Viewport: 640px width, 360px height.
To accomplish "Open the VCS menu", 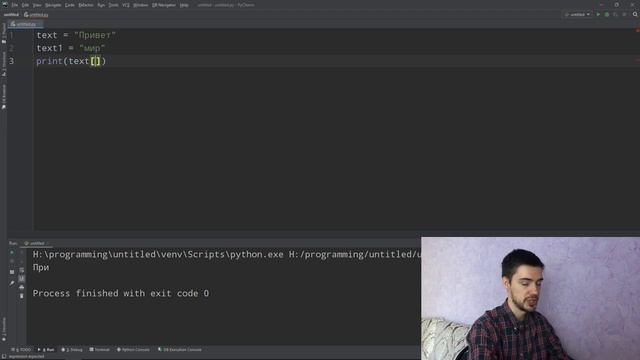I will point(126,5).
